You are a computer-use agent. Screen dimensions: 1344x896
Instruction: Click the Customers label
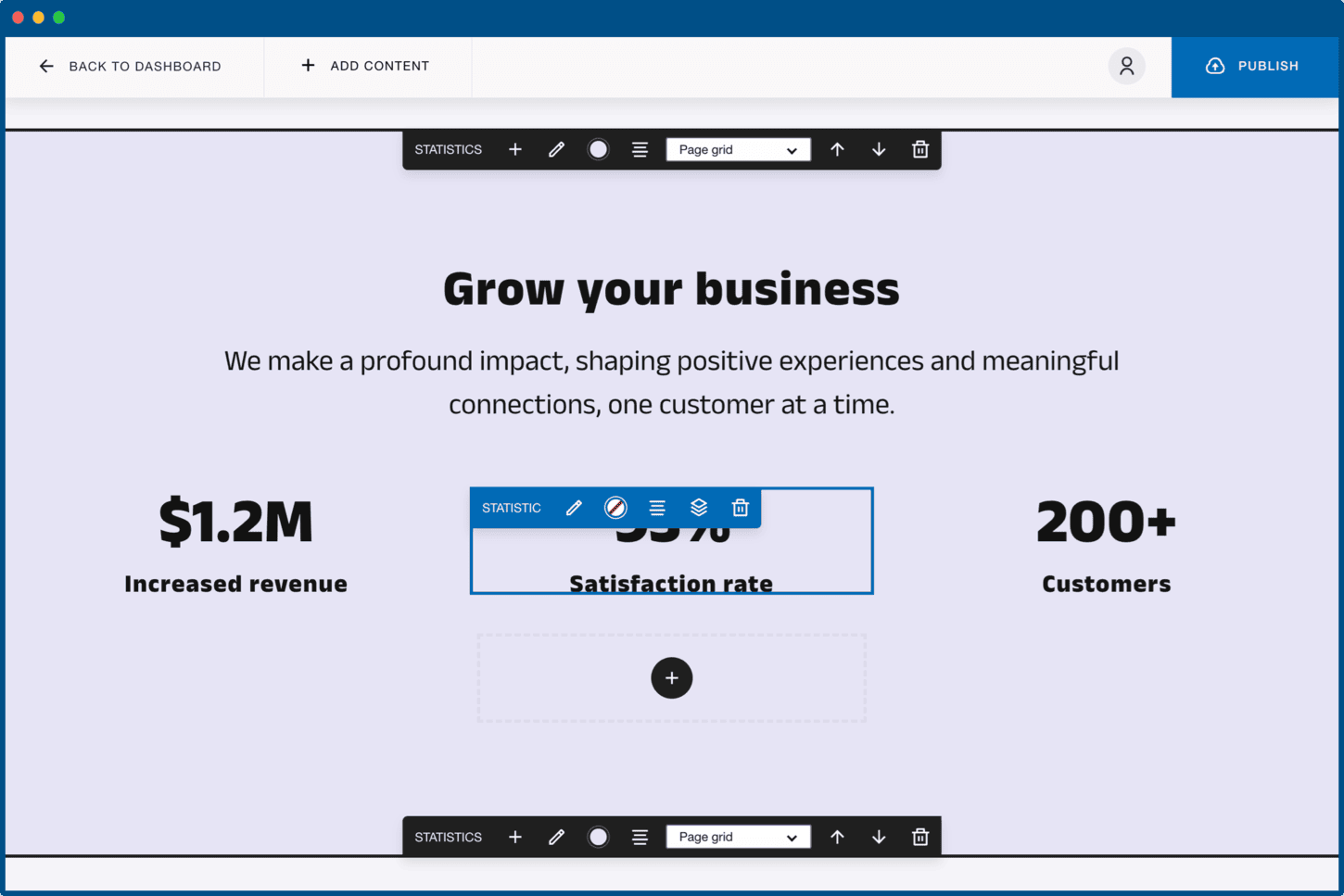pyautogui.click(x=1106, y=584)
